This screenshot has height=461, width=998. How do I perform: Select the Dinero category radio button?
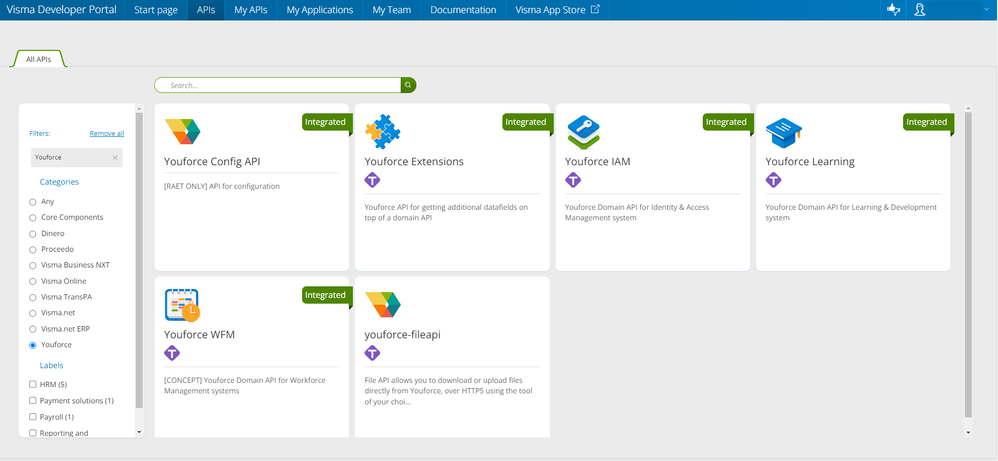click(32, 234)
